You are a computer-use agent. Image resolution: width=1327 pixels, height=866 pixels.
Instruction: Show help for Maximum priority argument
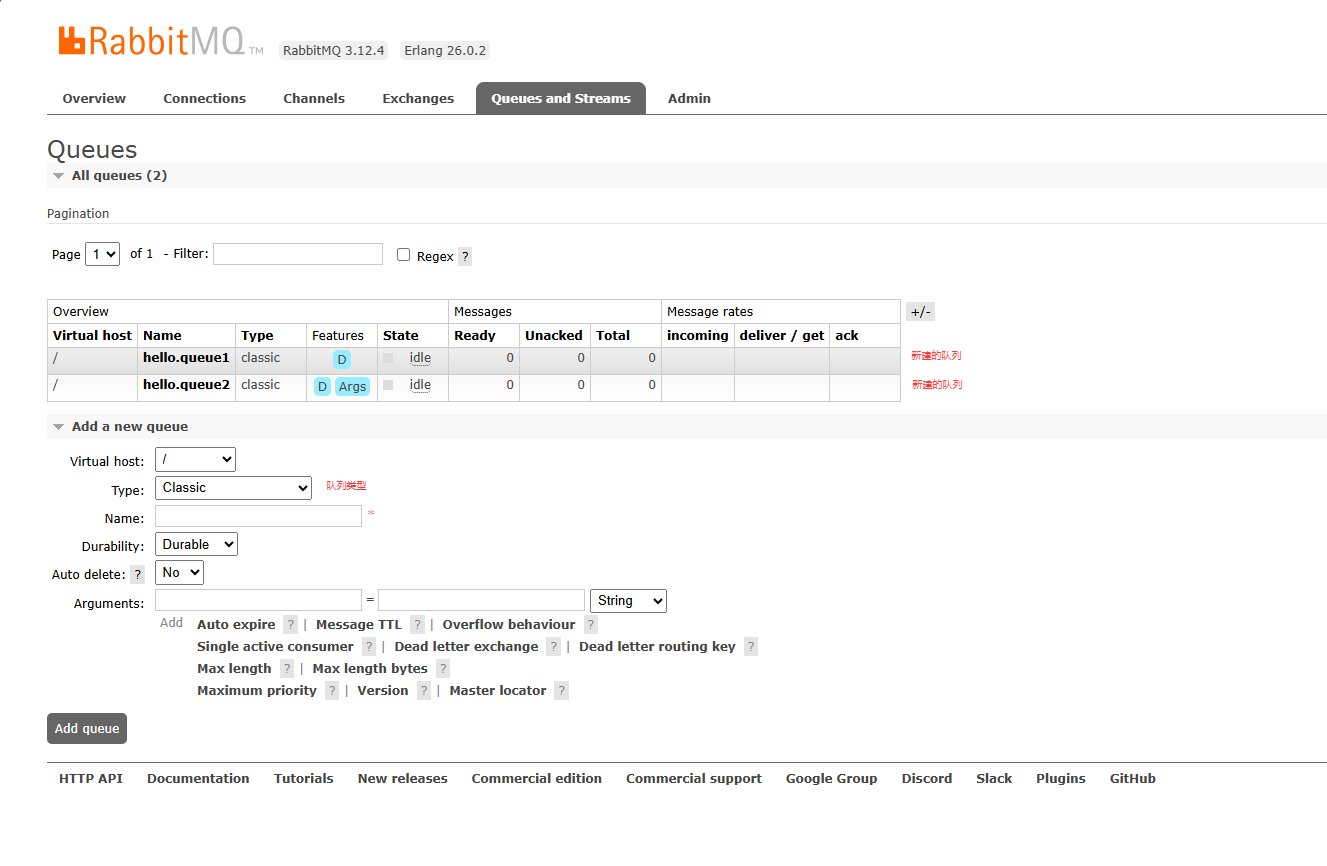click(x=332, y=691)
